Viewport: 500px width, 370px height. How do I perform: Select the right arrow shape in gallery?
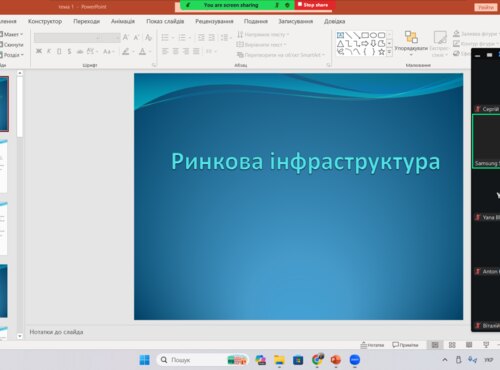pos(365,44)
